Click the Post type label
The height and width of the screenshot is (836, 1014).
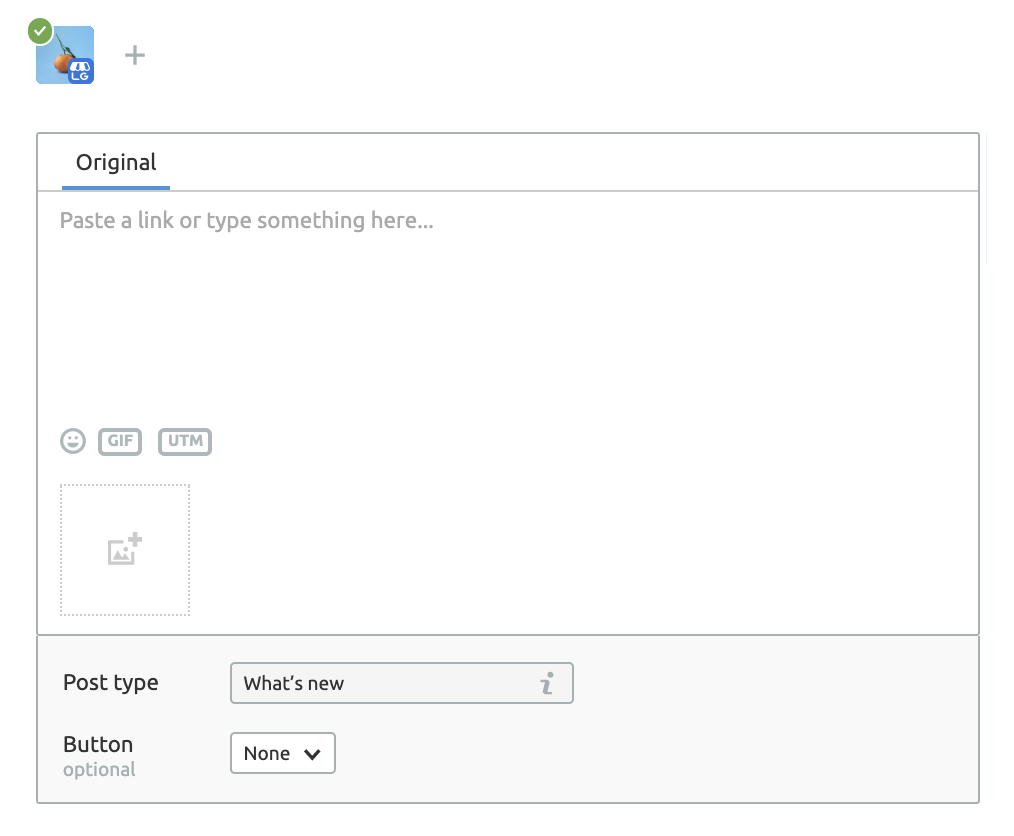(111, 683)
